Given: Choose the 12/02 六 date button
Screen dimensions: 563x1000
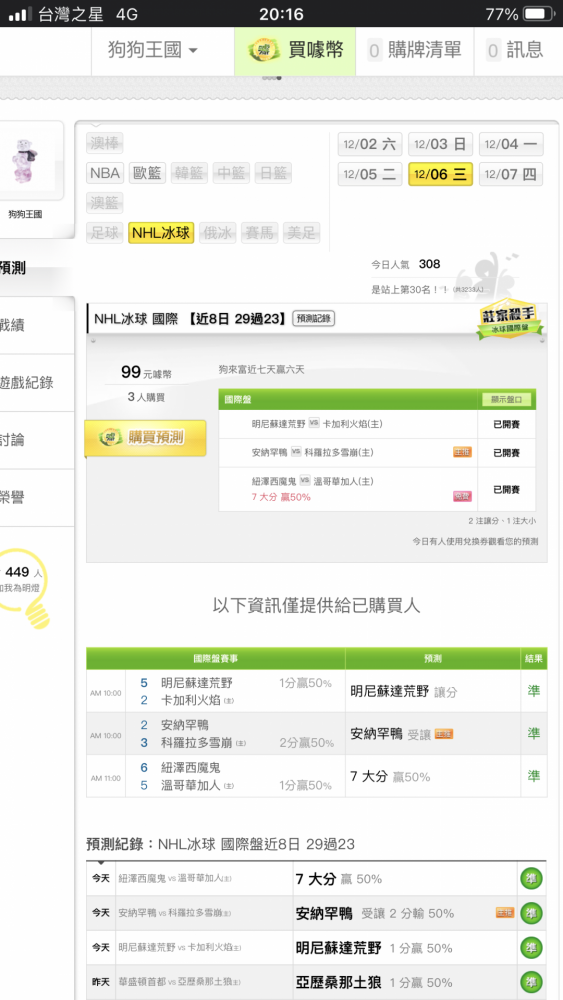Looking at the screenshot, I should tap(370, 144).
